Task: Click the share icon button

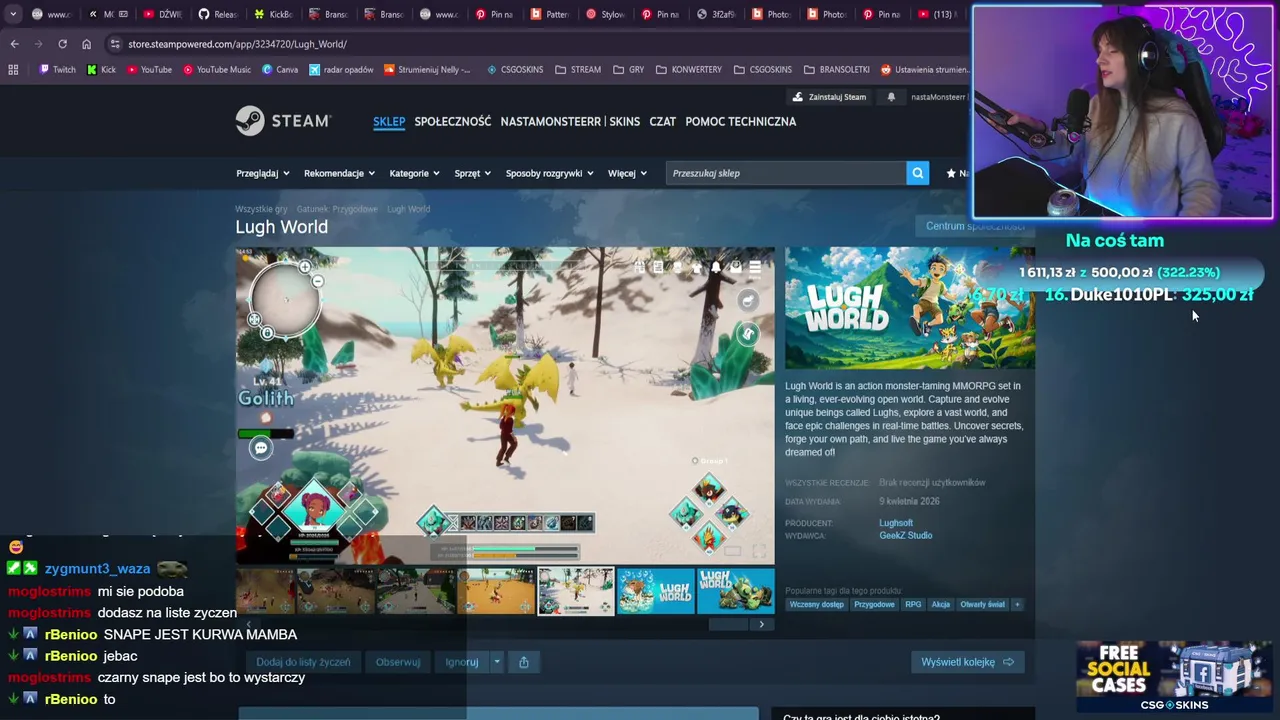Action: tap(524, 662)
